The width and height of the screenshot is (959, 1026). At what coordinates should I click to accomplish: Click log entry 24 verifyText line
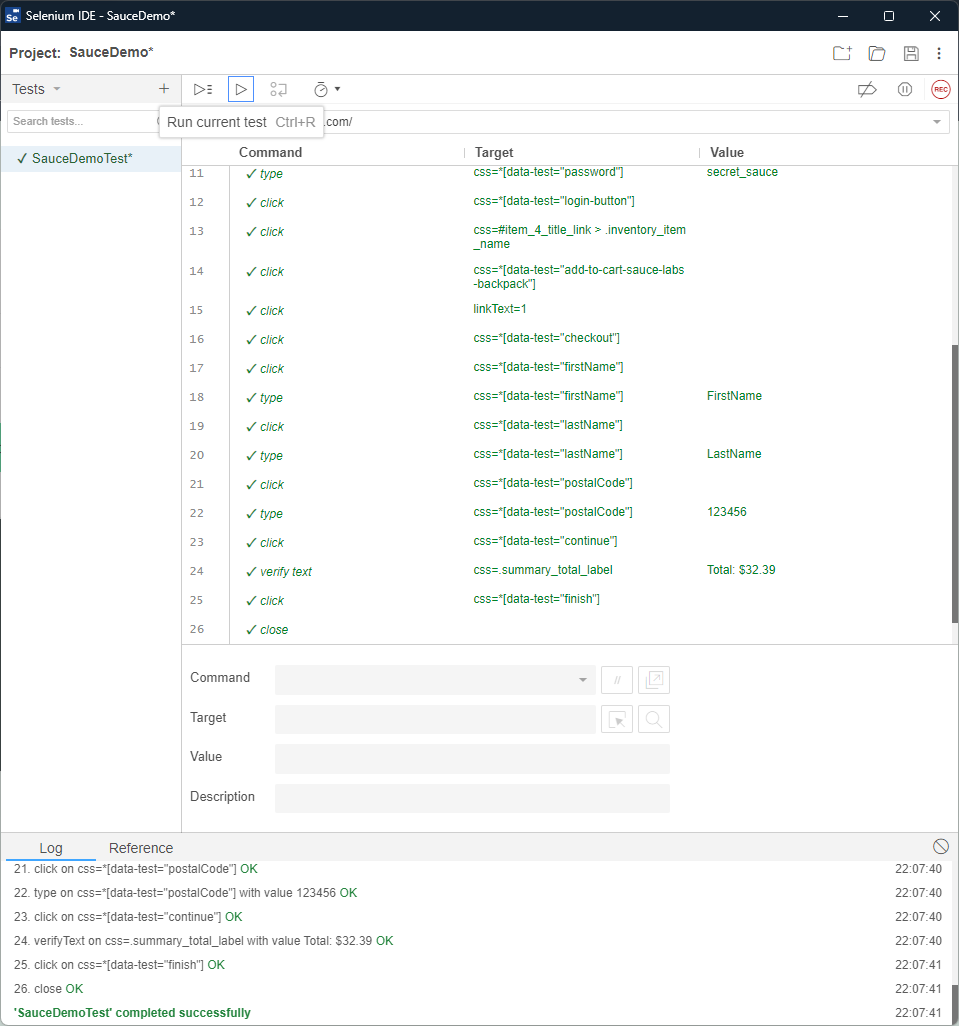(203, 941)
